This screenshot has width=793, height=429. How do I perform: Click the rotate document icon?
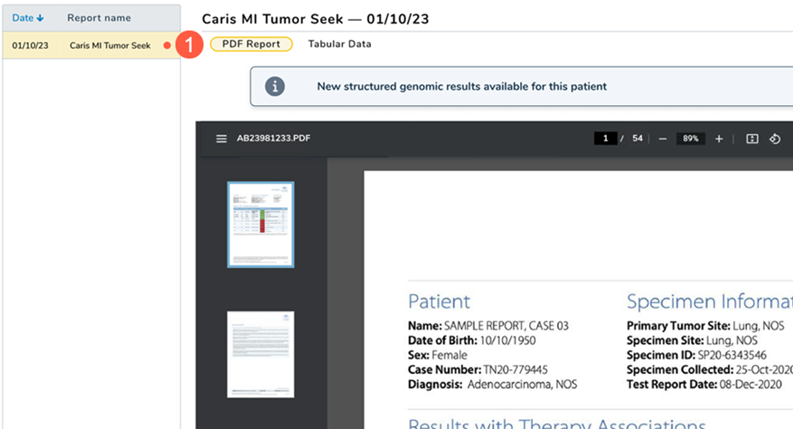[775, 138]
